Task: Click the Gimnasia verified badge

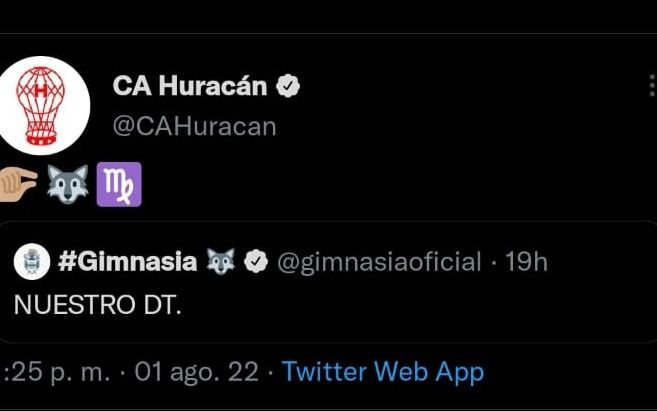Action: click(x=256, y=261)
